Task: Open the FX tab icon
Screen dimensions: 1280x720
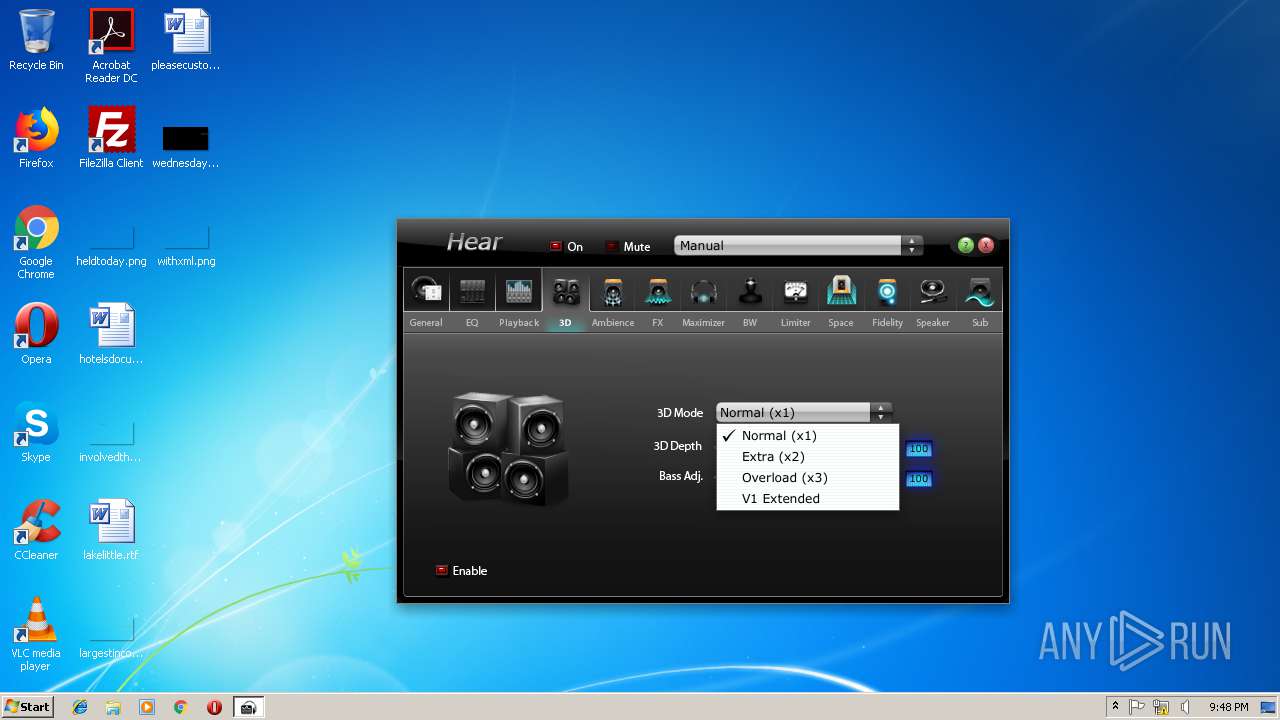Action: pos(658,291)
